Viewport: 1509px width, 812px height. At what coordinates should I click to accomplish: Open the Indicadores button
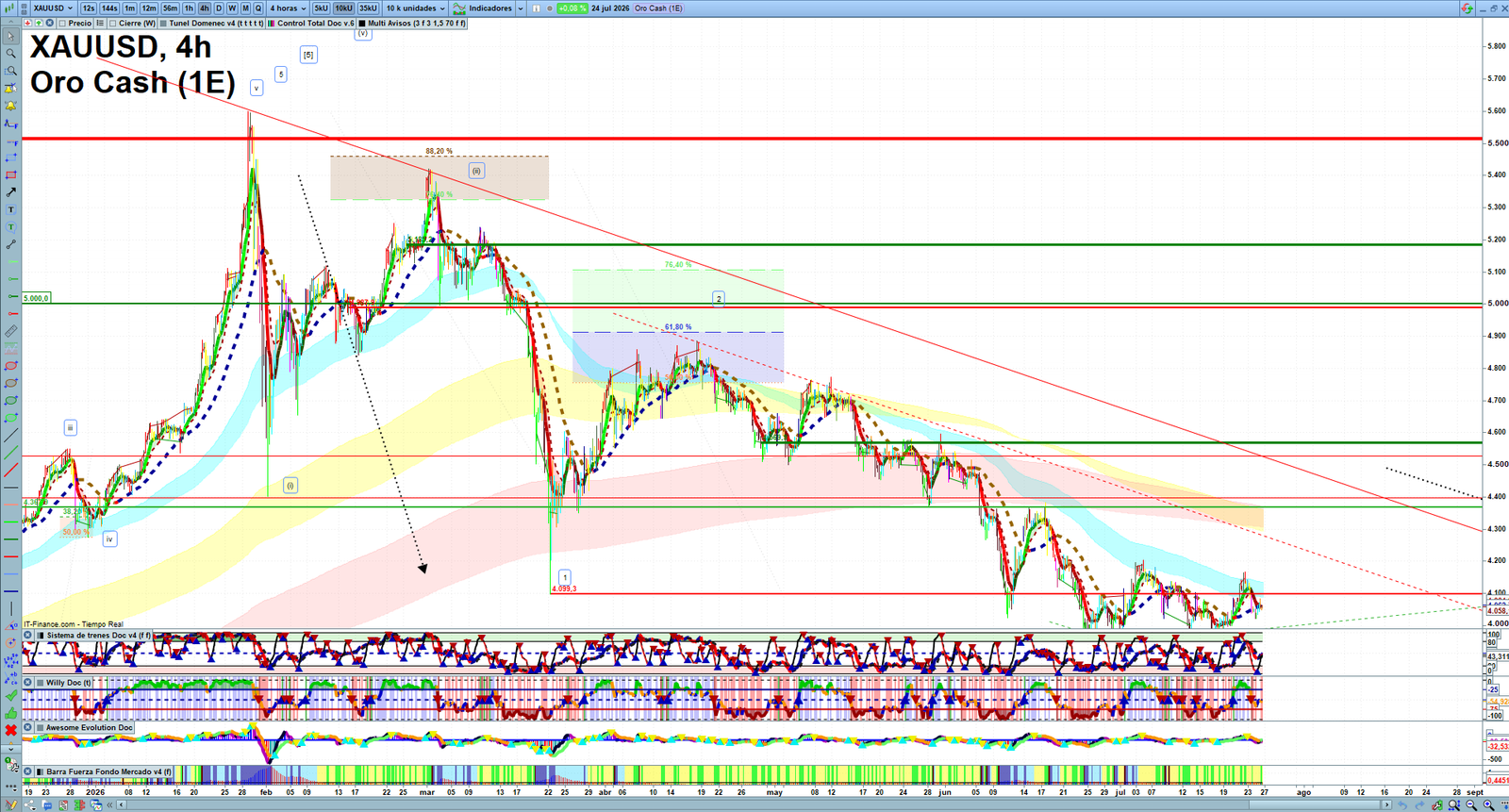coord(483,8)
